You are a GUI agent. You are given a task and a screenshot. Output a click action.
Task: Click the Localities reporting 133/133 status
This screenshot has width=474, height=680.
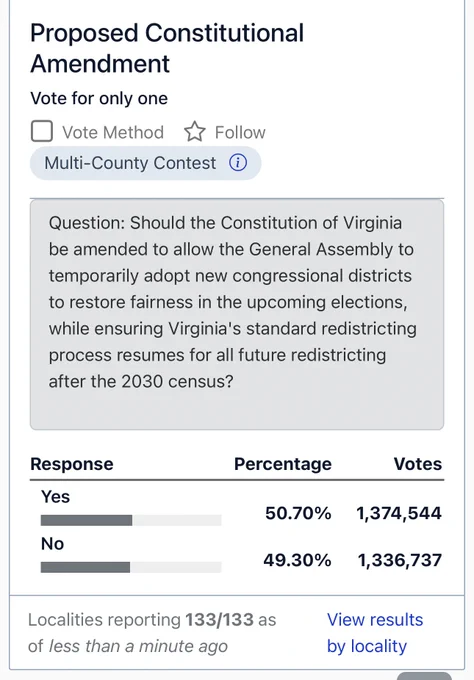[x=152, y=633]
